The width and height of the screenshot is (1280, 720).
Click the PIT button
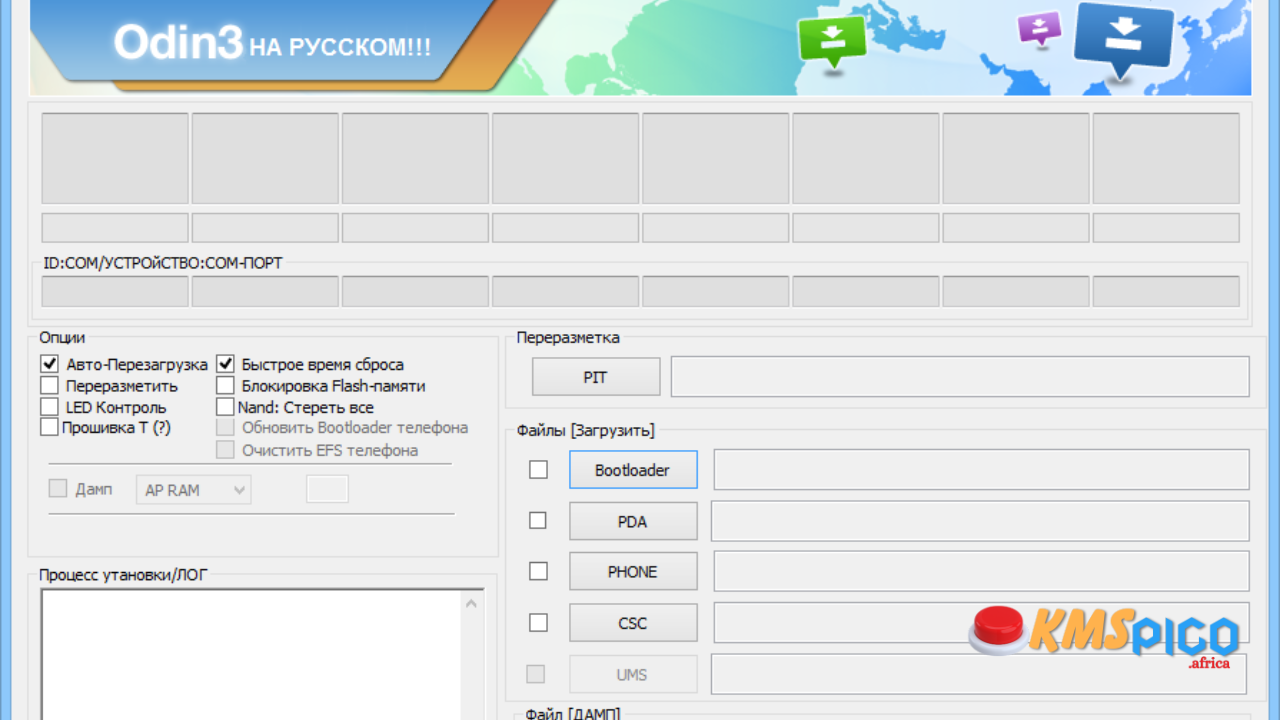coord(596,377)
